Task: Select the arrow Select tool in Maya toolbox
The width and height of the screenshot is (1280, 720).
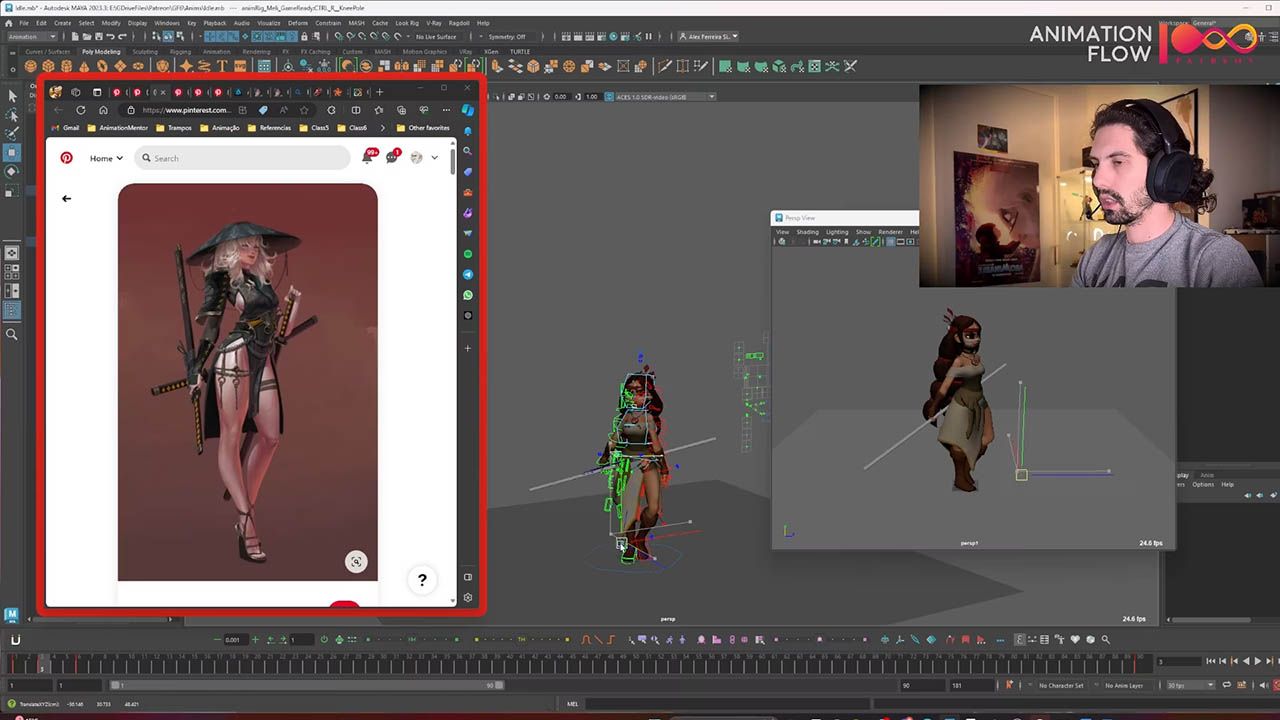Action: point(12,96)
